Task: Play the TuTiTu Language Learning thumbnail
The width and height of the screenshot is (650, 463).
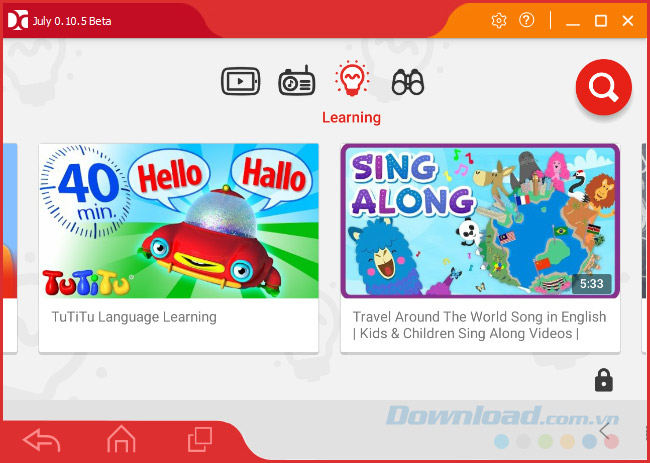Action: (x=179, y=221)
